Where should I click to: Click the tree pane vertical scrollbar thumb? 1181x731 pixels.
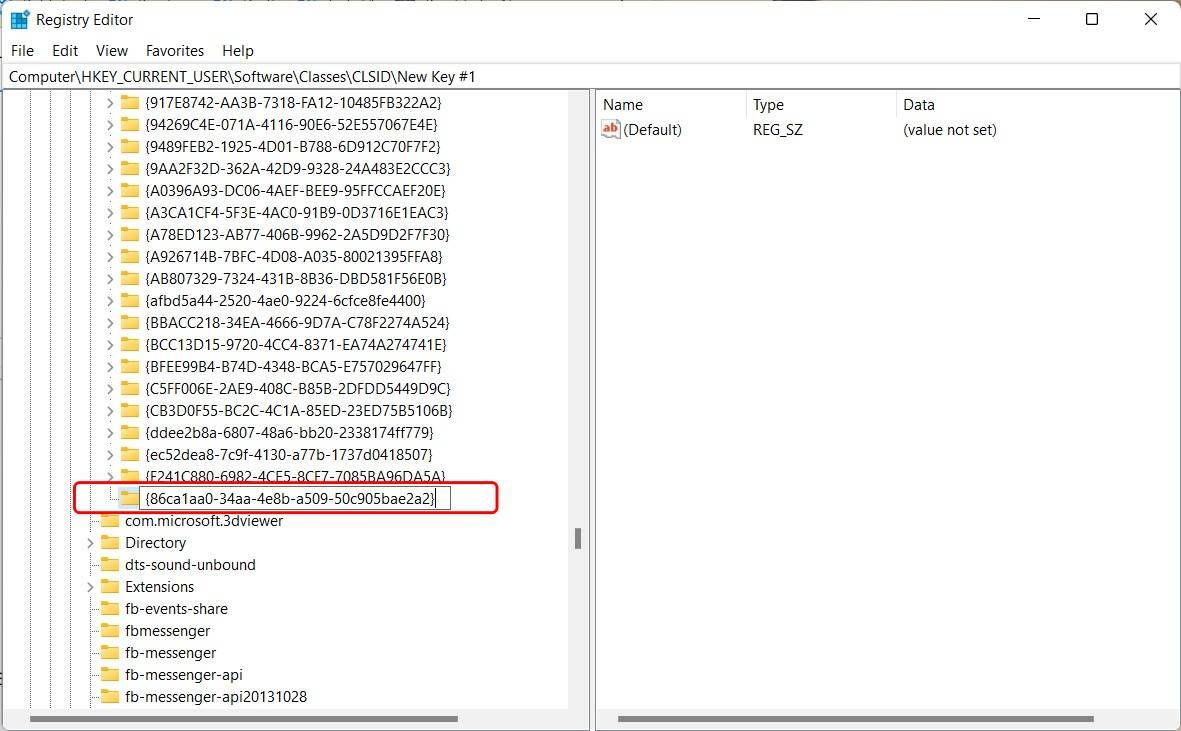pos(577,538)
